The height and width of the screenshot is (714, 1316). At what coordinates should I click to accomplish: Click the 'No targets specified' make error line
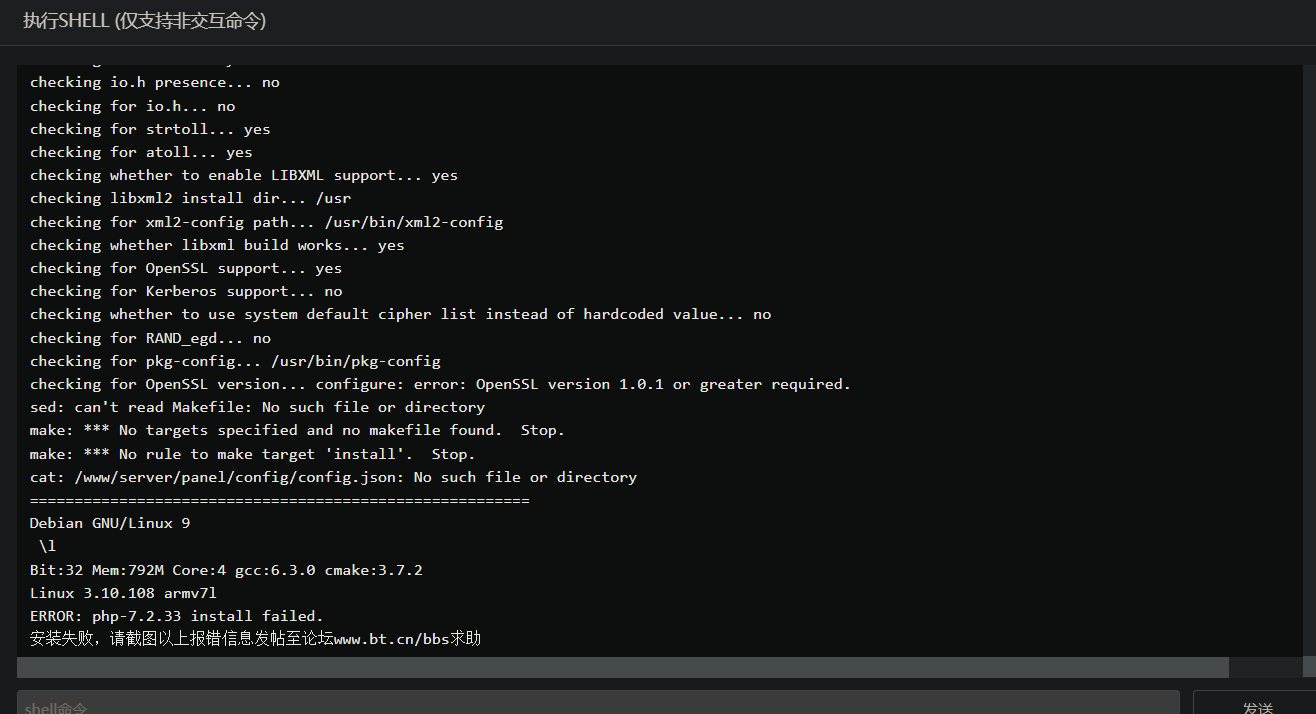[297, 430]
